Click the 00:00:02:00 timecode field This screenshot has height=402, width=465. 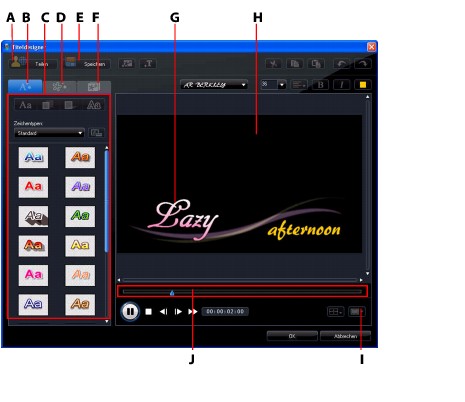pyautogui.click(x=225, y=311)
